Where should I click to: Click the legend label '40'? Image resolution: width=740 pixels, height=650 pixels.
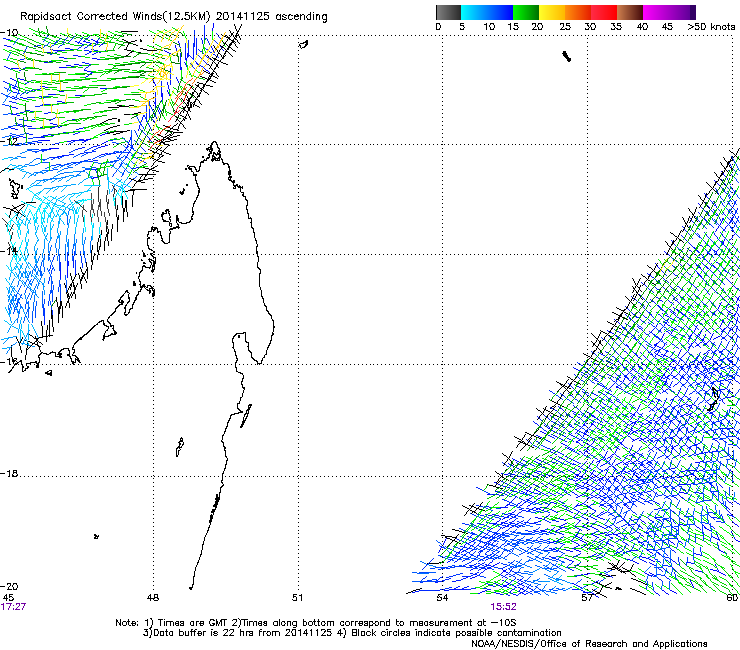[x=642, y=27]
